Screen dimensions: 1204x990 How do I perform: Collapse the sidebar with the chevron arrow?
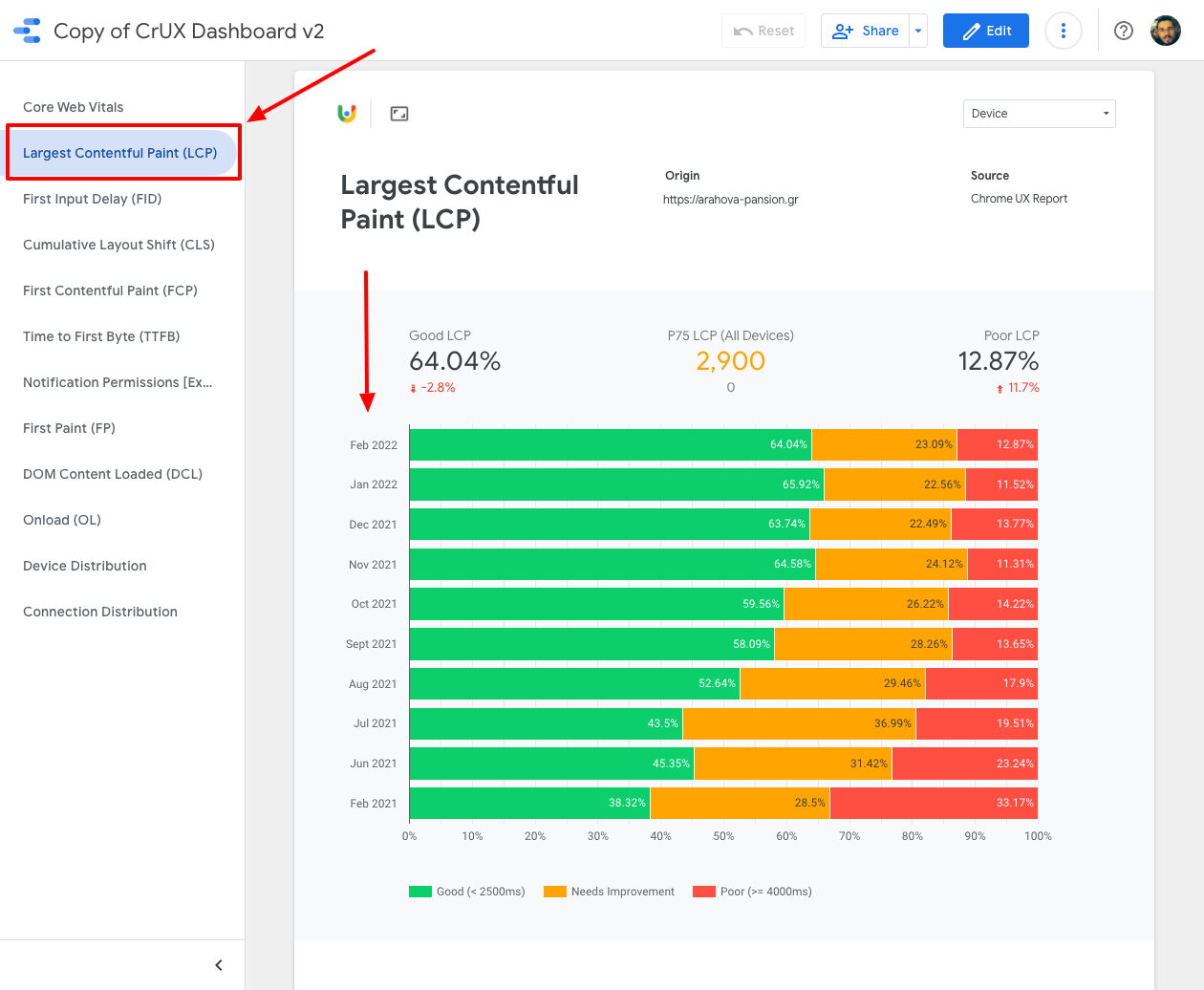point(219,965)
